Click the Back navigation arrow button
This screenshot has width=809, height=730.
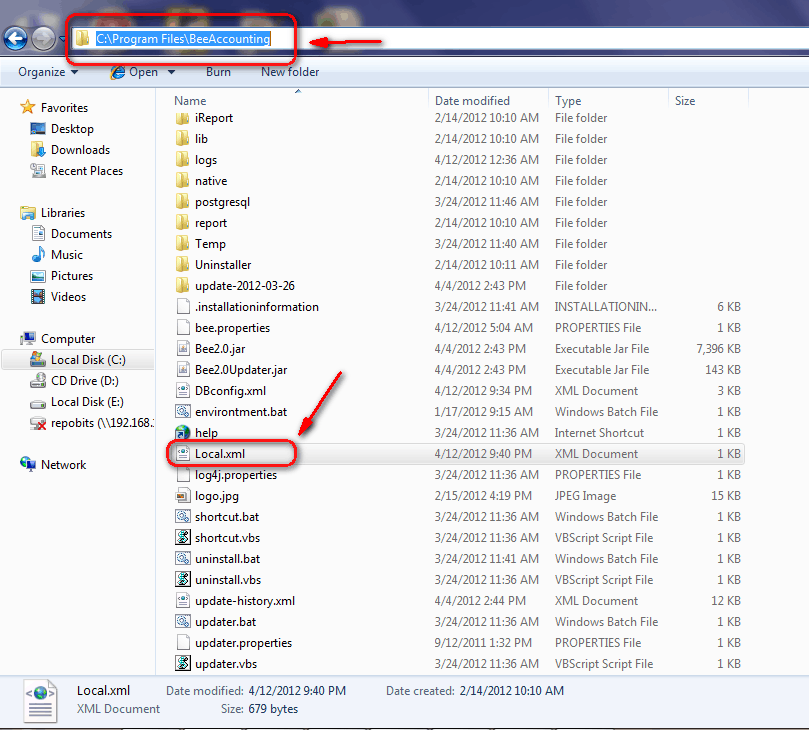point(15,39)
